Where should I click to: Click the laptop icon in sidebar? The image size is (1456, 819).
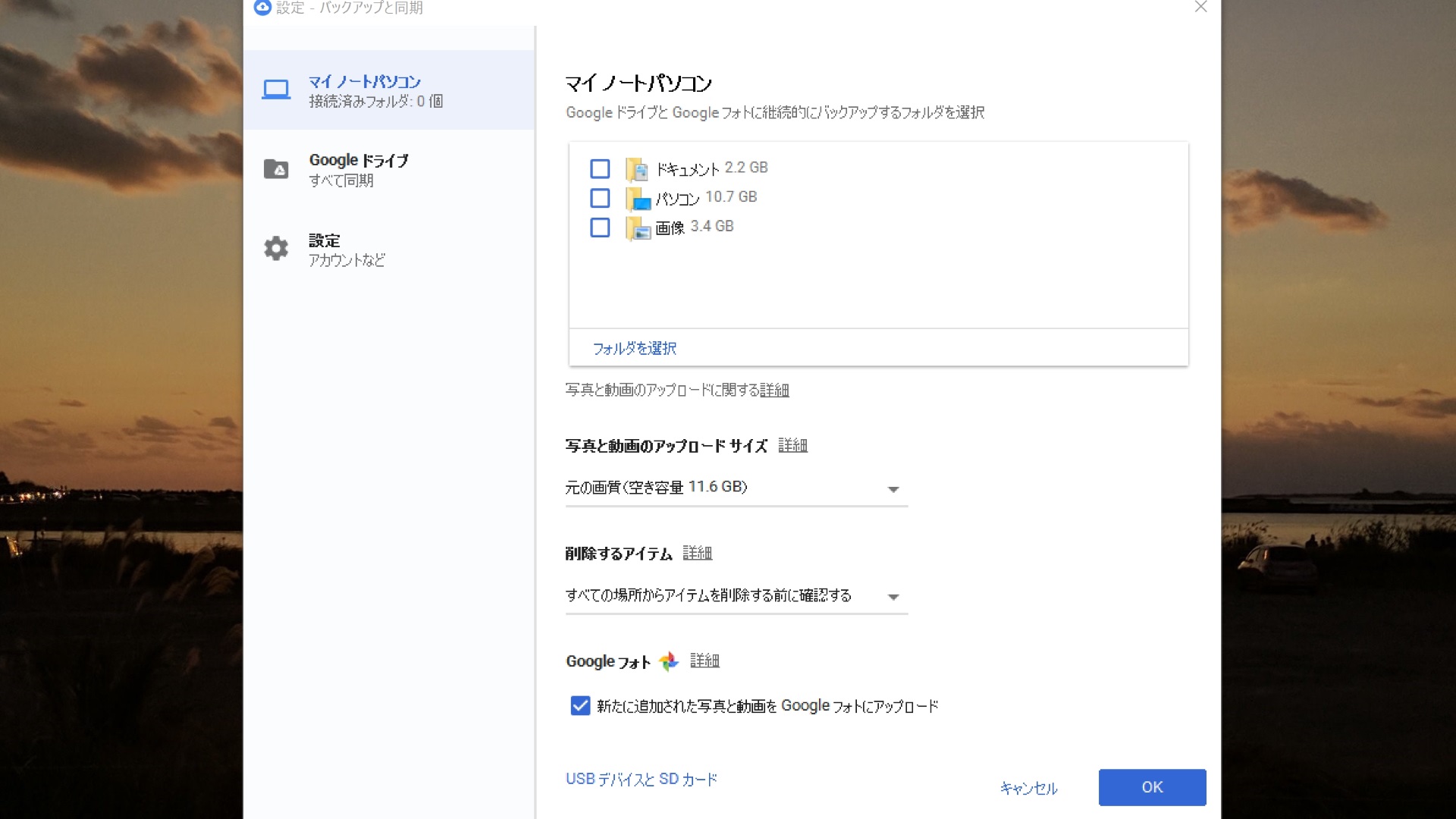pos(276,90)
